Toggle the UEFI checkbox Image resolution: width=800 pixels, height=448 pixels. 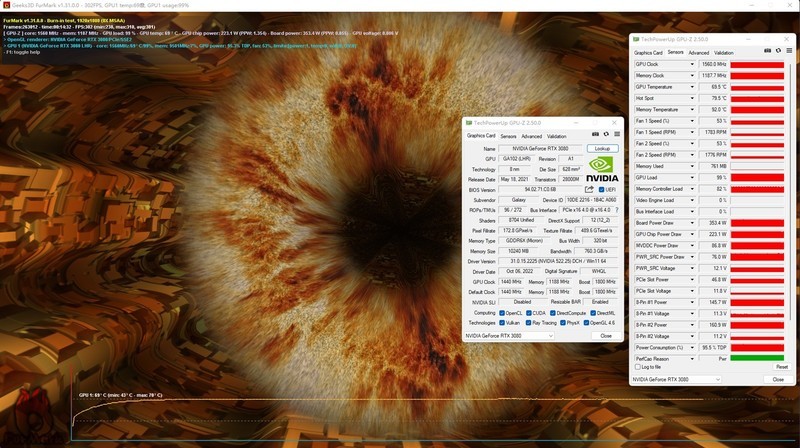(x=601, y=190)
